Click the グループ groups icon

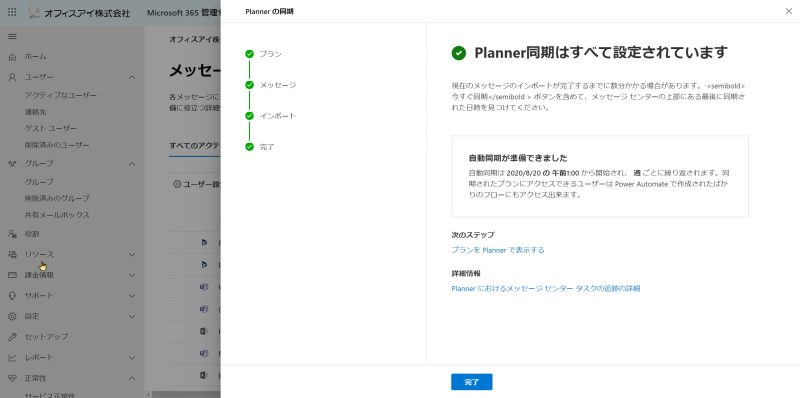[x=13, y=164]
